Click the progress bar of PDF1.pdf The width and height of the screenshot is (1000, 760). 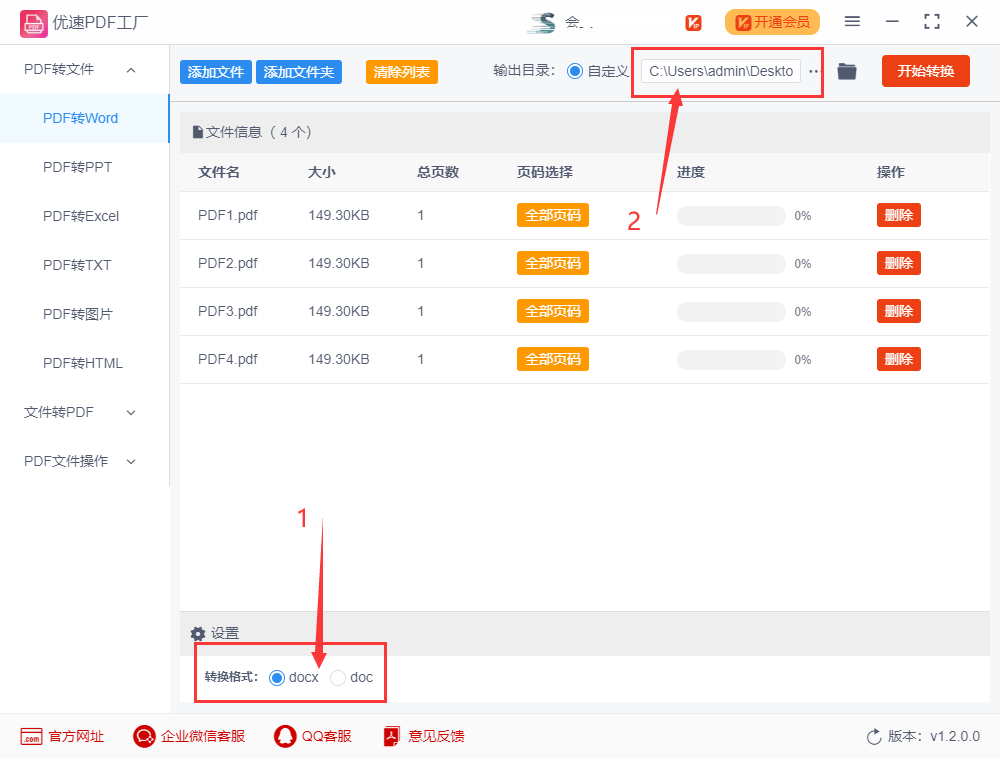[732, 215]
